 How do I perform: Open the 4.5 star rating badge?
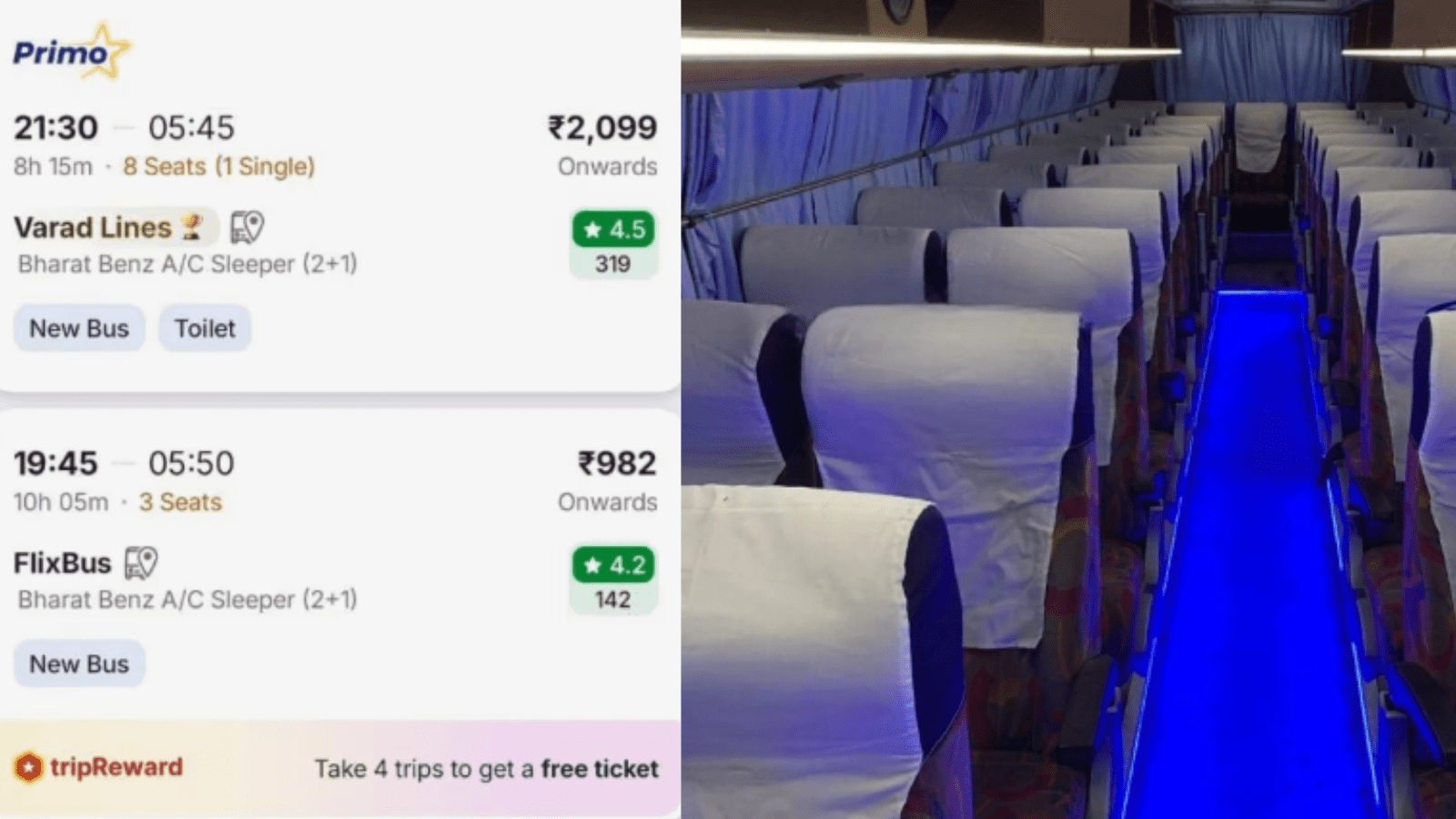[x=613, y=229]
